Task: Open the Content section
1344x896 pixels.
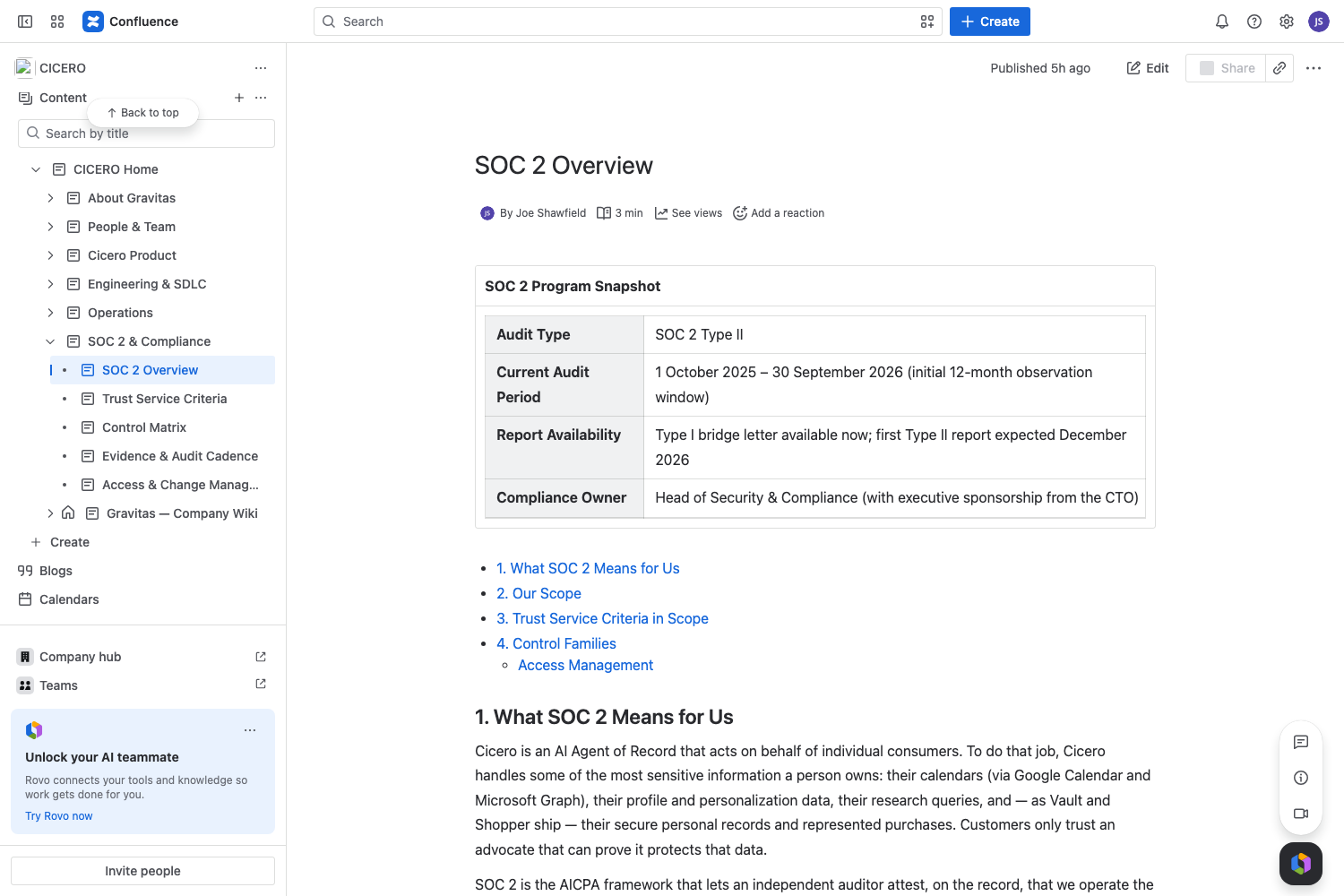Action: coord(63,98)
